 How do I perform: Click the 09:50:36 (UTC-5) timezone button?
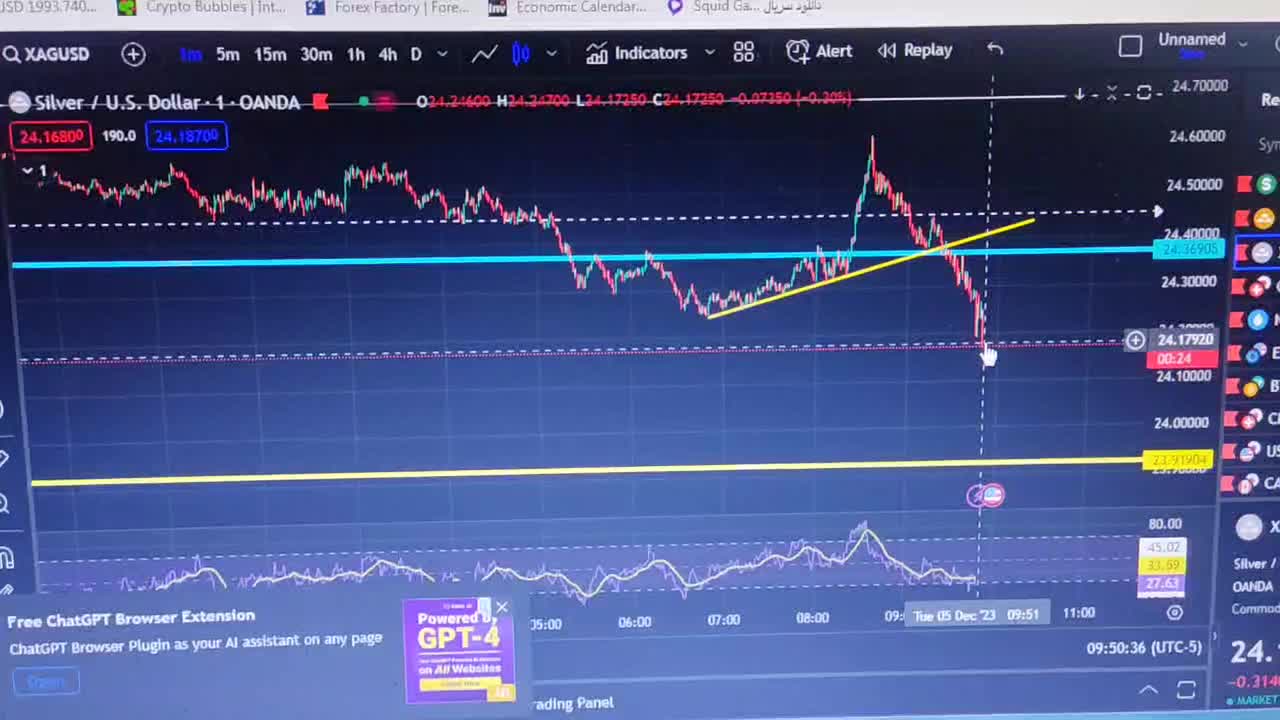coord(1144,648)
